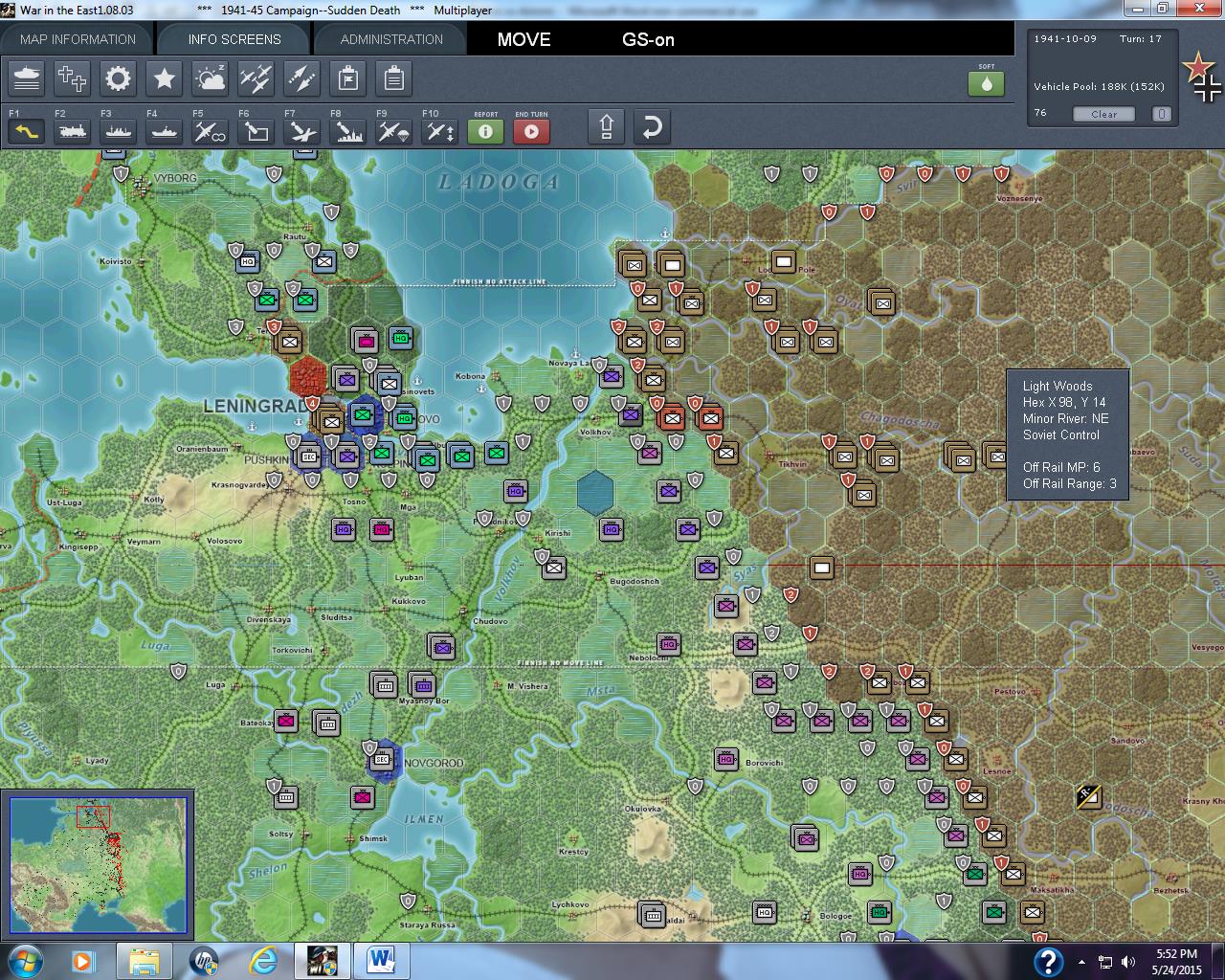Click the opposing arrows reinforcement icon
The height and width of the screenshot is (980, 1225).
pos(301,78)
